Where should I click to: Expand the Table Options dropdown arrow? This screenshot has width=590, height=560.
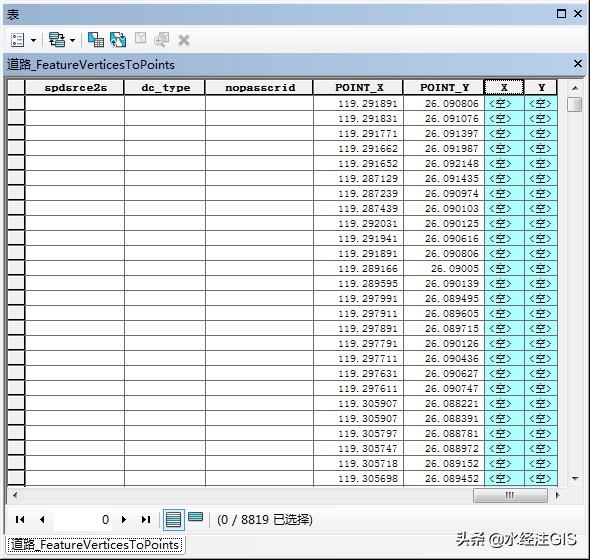(33, 40)
